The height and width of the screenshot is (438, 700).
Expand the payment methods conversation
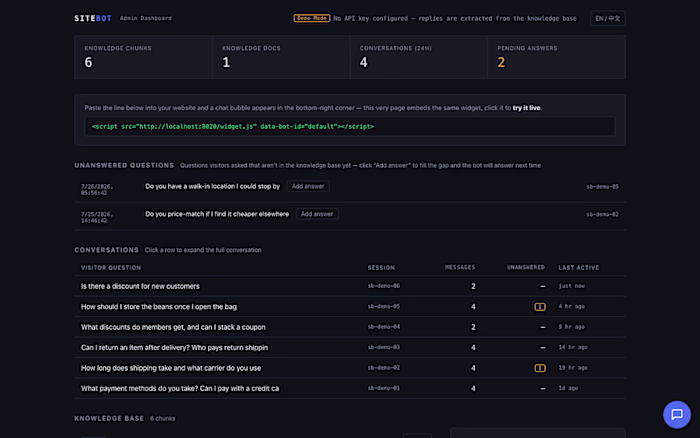point(350,388)
